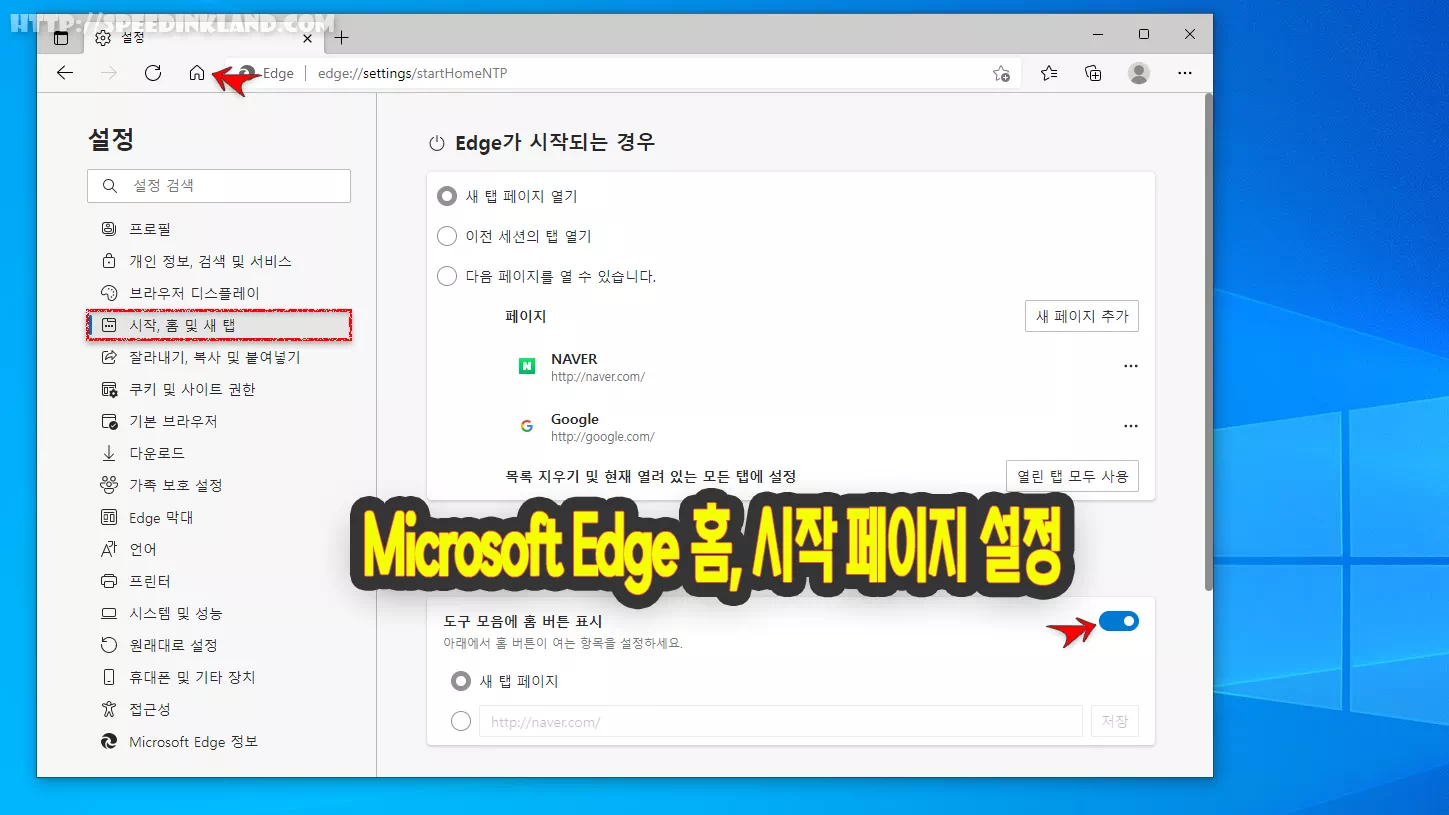The image size is (1449, 815).
Task: Open the tab actions menu icon
Action: [61, 38]
